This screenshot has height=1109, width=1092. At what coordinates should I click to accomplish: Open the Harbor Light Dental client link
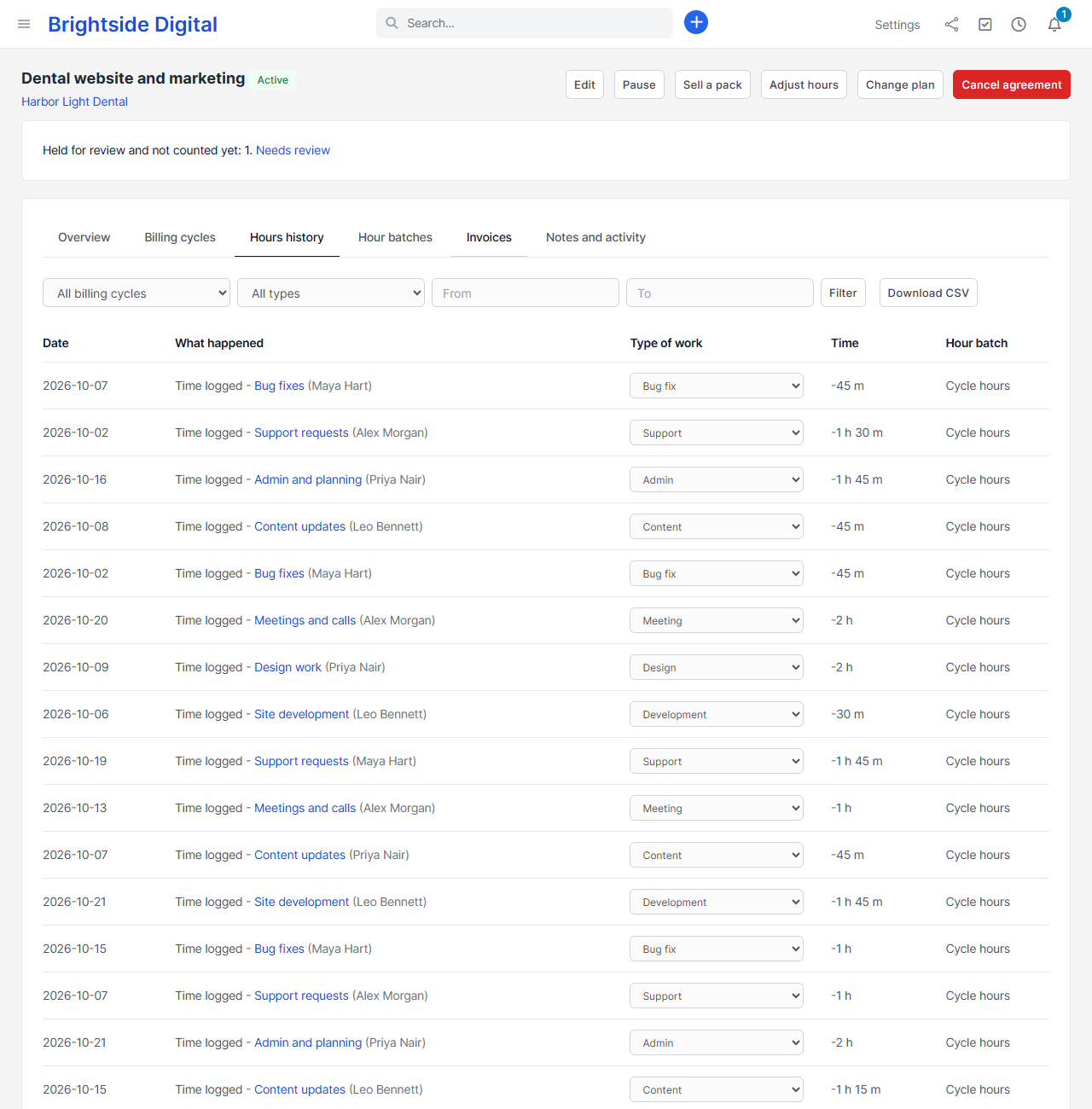[x=74, y=102]
